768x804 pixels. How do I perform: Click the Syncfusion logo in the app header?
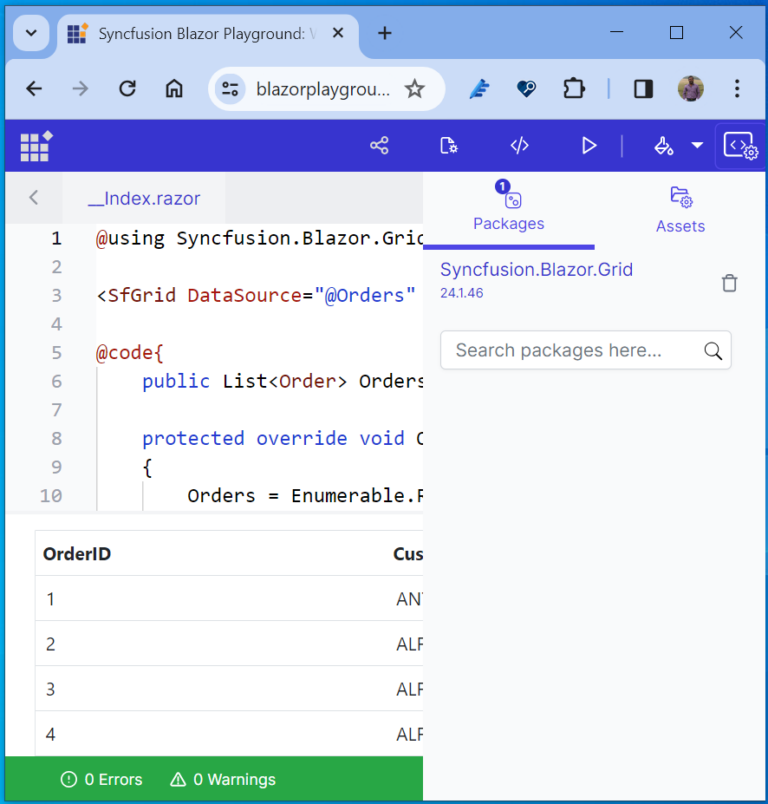tap(36, 147)
